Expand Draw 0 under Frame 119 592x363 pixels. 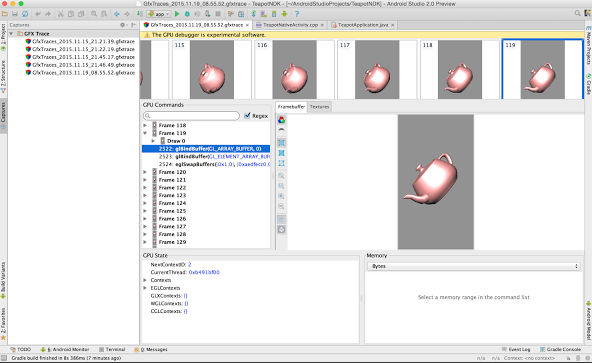[x=153, y=141]
